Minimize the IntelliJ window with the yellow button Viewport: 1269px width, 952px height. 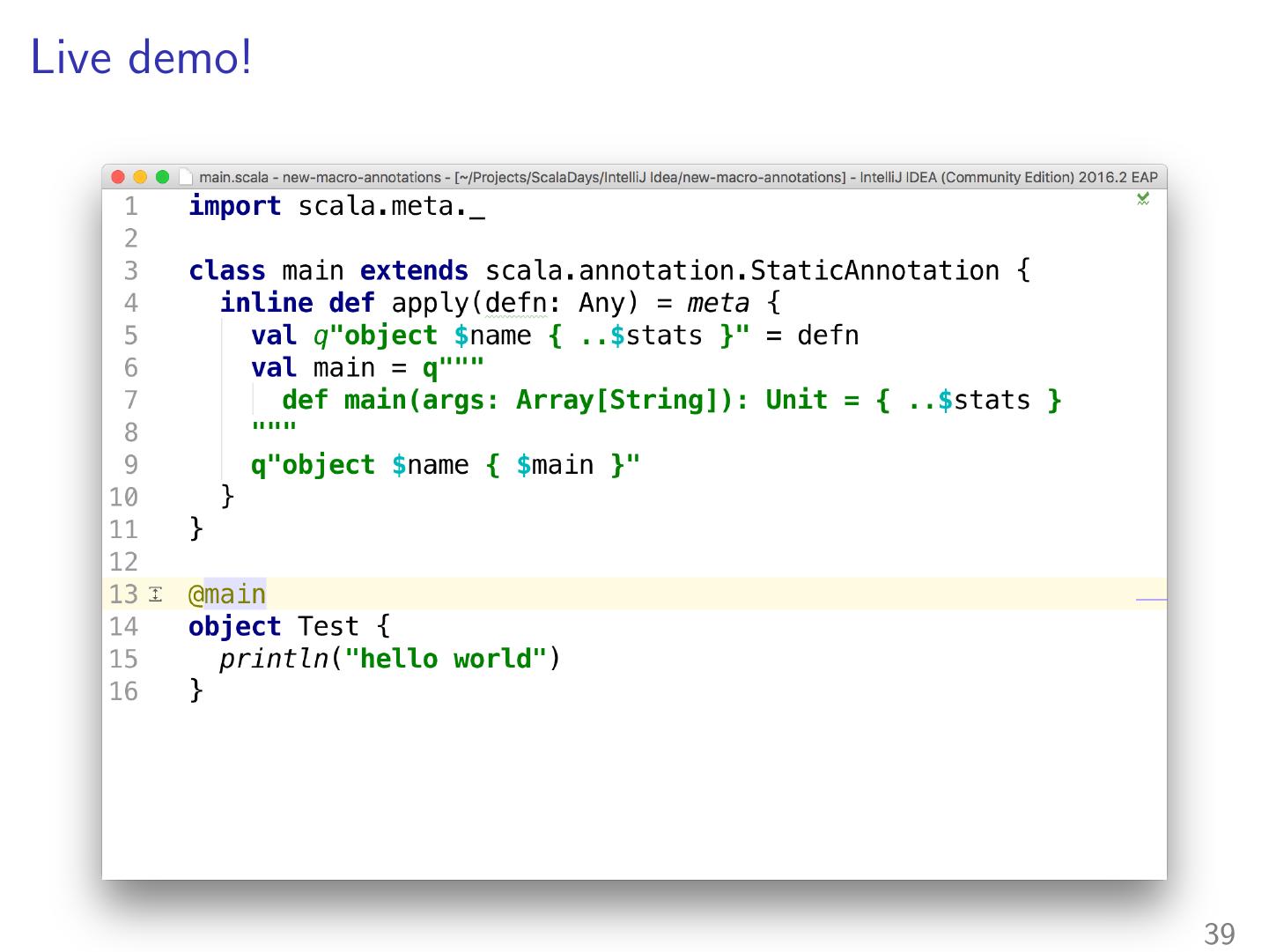pos(140,177)
